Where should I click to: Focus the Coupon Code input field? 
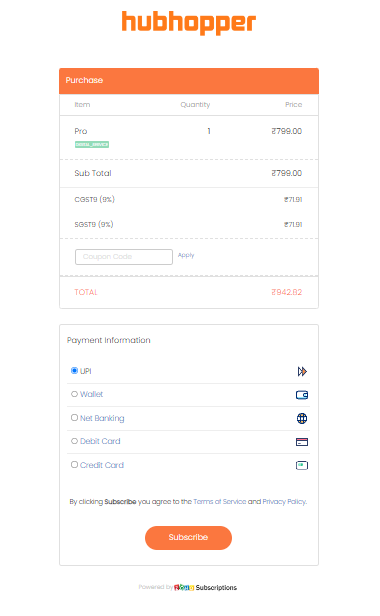point(124,257)
